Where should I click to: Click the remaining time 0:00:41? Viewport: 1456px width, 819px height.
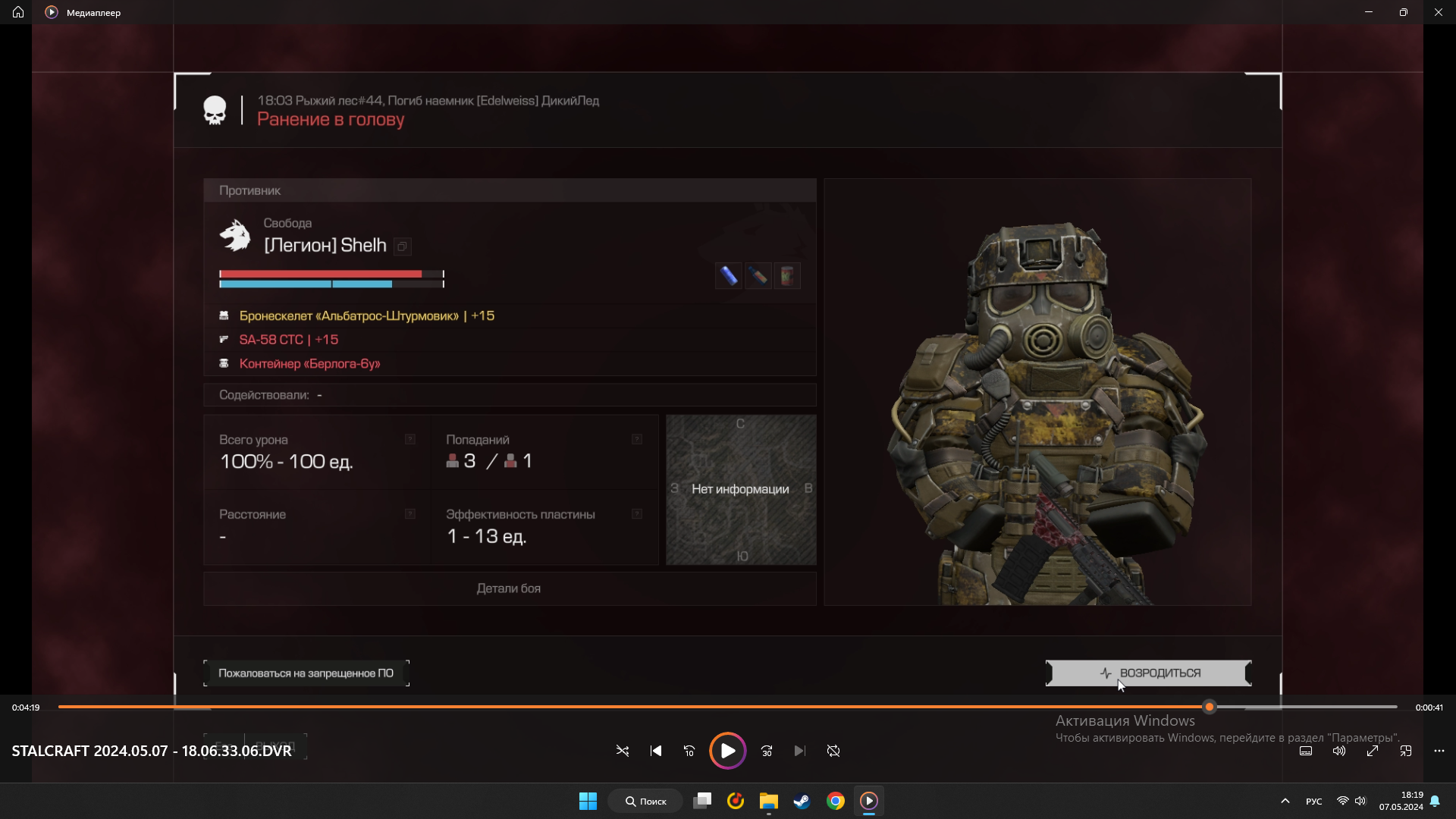pyautogui.click(x=1429, y=708)
